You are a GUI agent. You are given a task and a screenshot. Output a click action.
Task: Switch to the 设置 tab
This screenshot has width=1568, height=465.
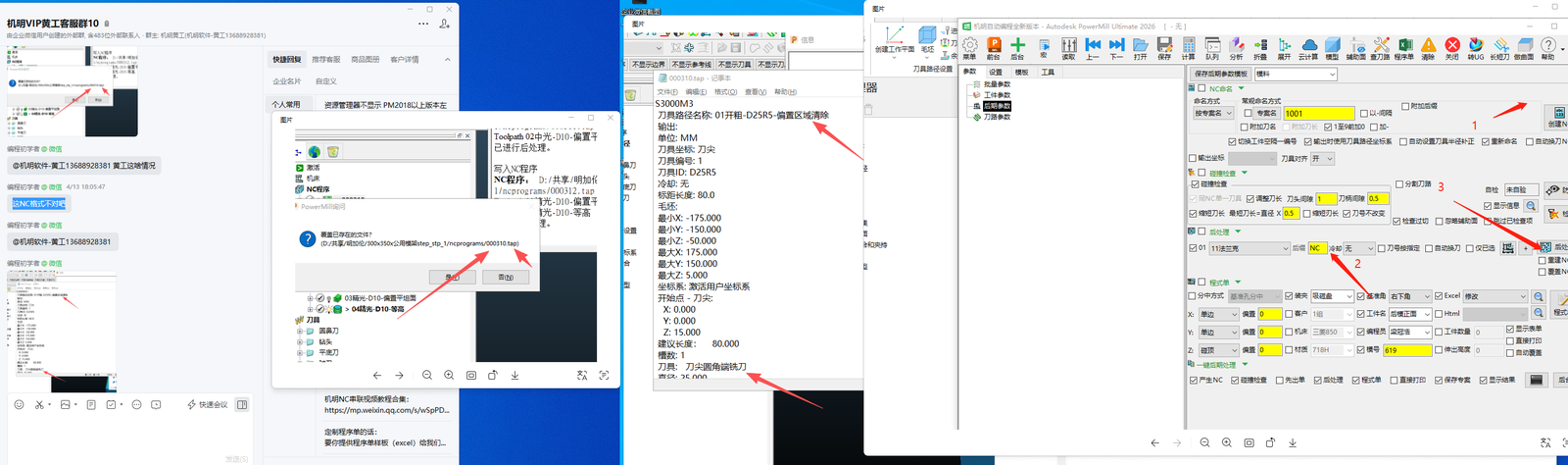995,72
